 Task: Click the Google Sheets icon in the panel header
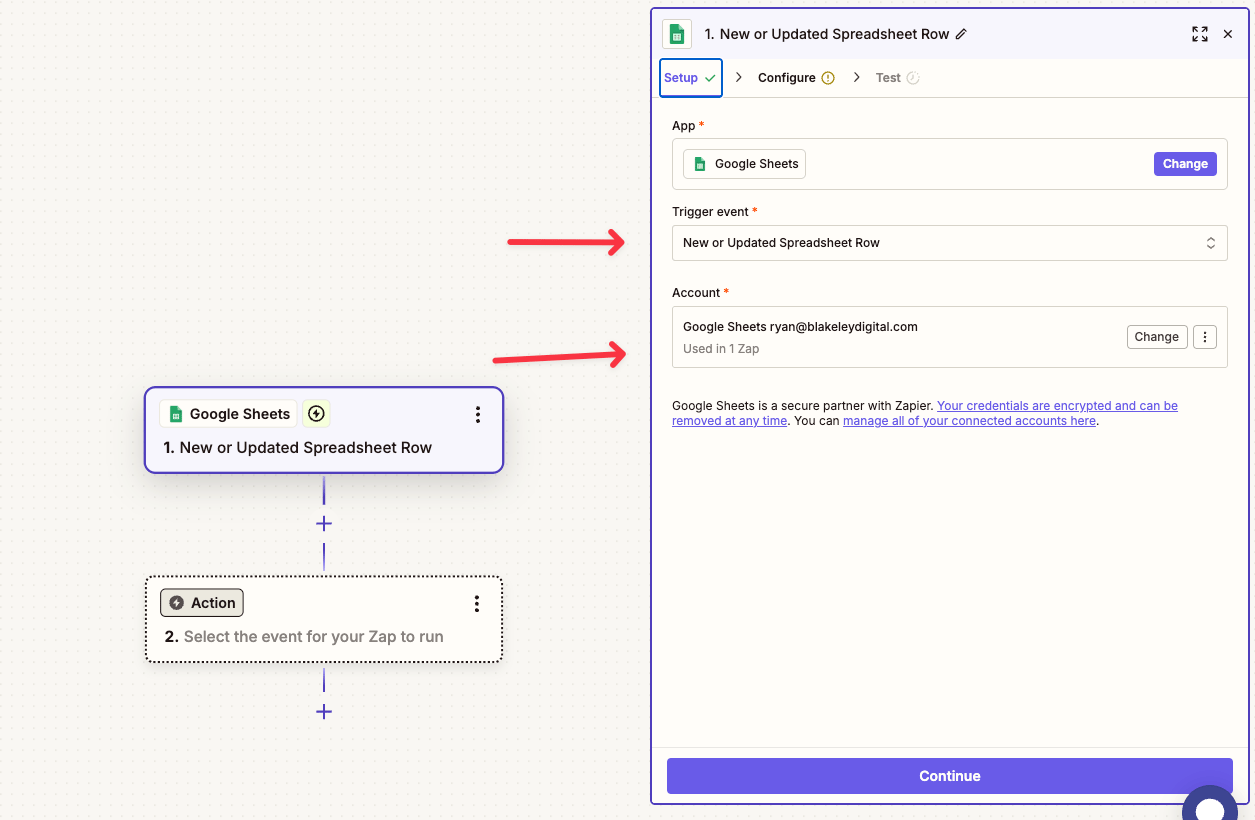(x=677, y=34)
